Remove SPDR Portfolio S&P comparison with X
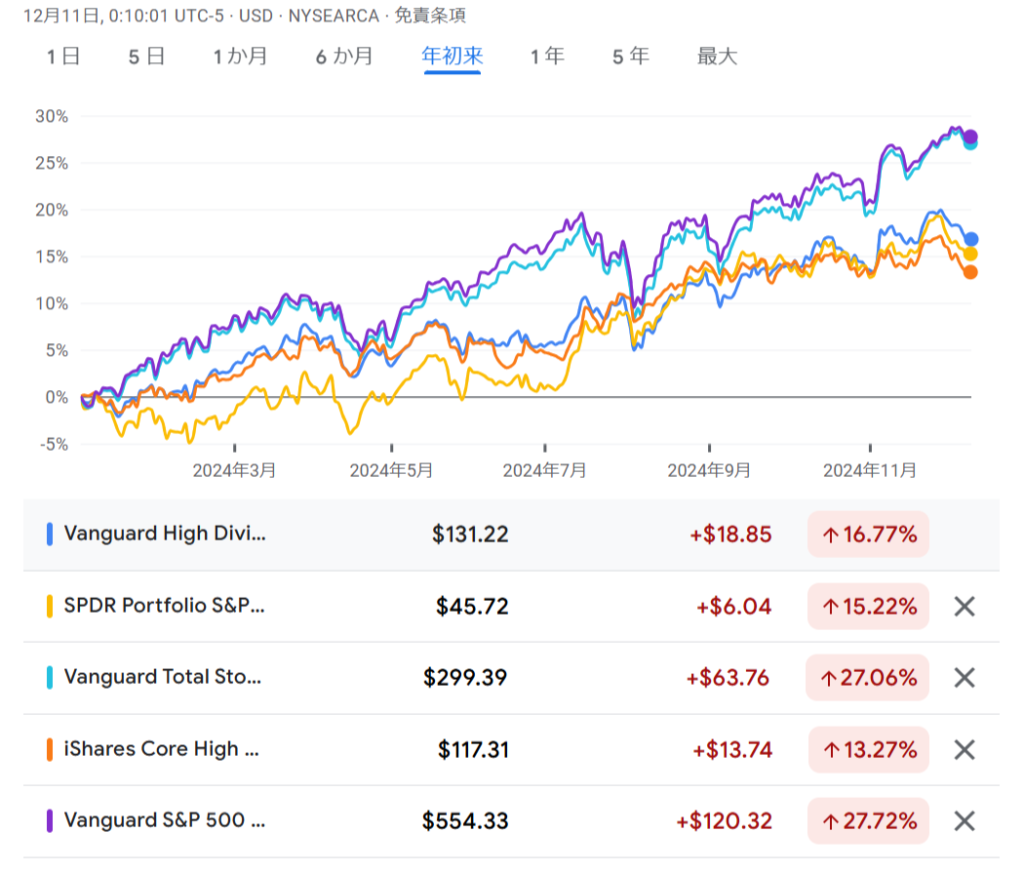The image size is (1024, 871). (x=964, y=607)
